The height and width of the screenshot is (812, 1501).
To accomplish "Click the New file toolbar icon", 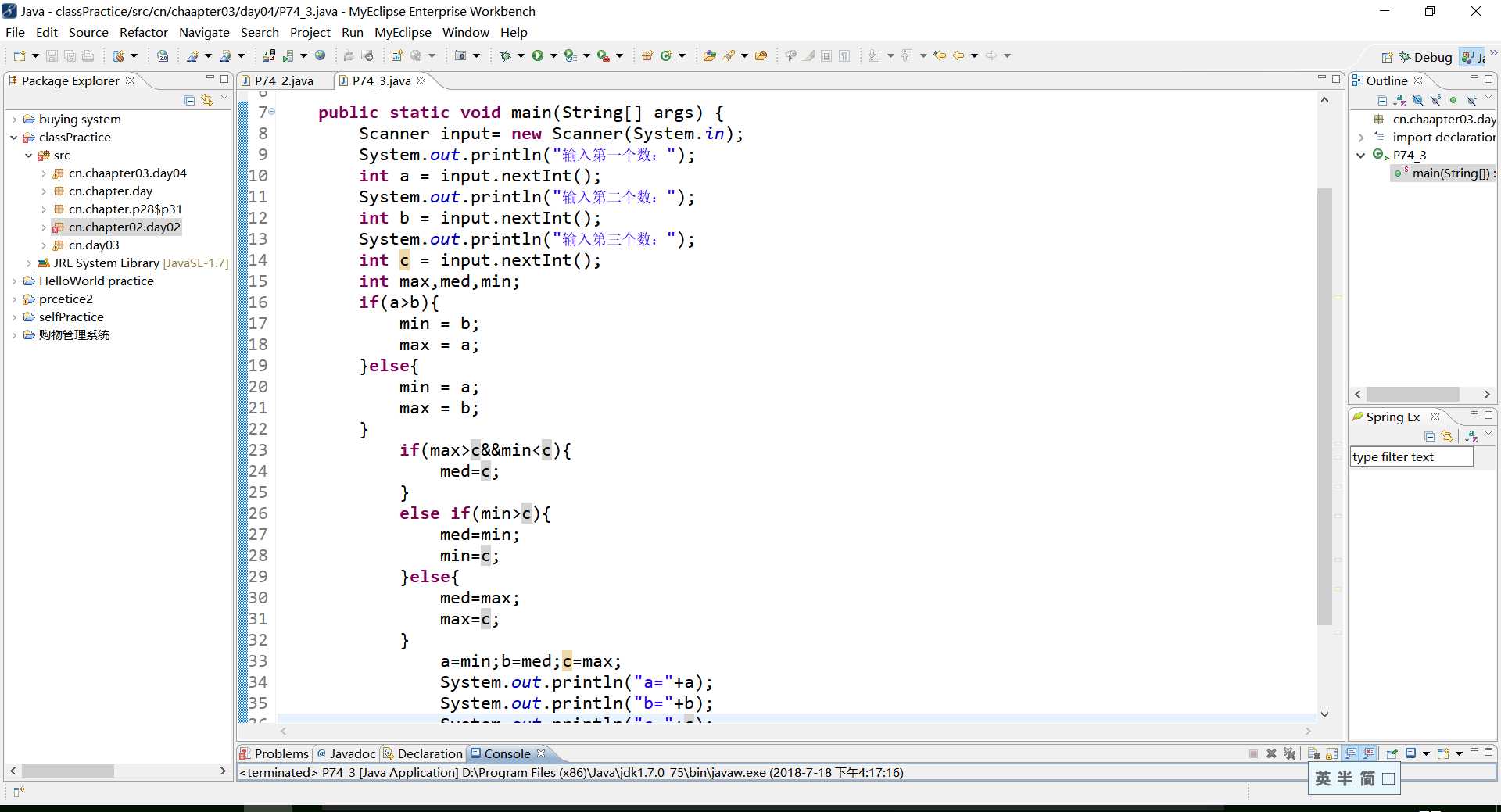I will click(20, 55).
